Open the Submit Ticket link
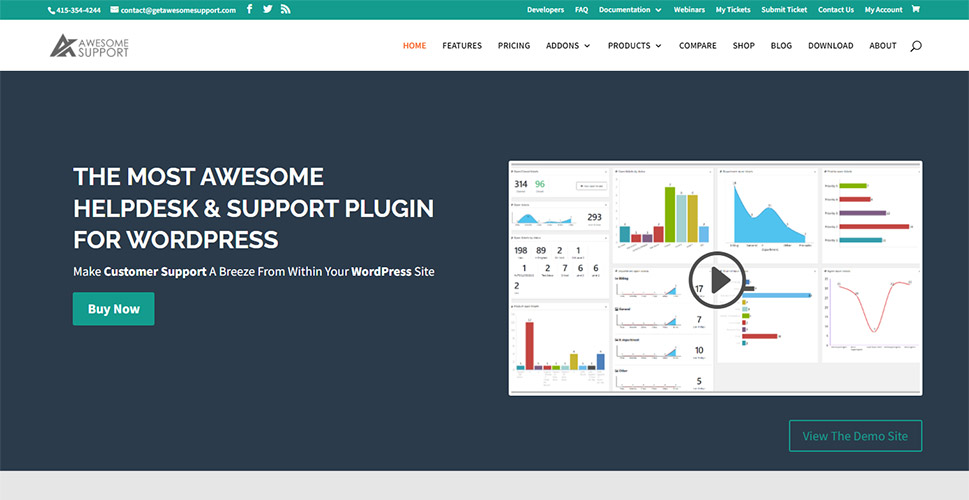Image resolution: width=969 pixels, height=500 pixels. [x=784, y=10]
